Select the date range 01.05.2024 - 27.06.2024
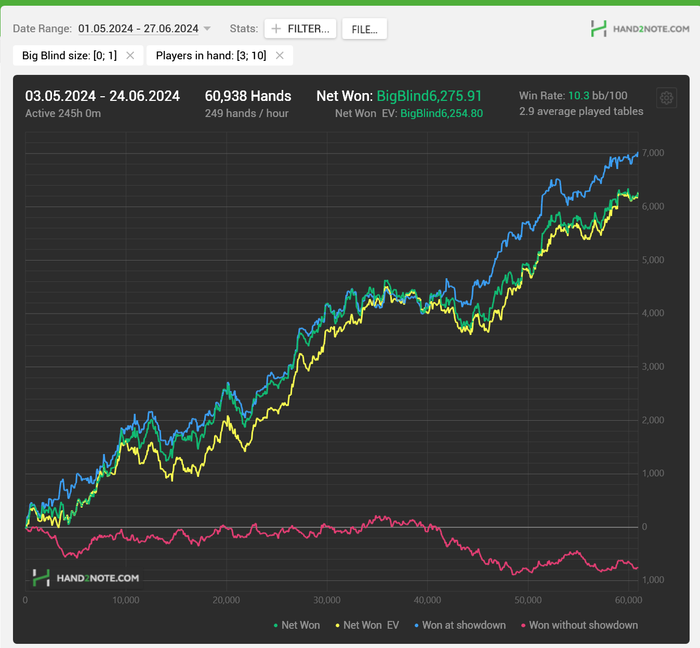Image resolution: width=700 pixels, height=648 pixels. (x=138, y=29)
